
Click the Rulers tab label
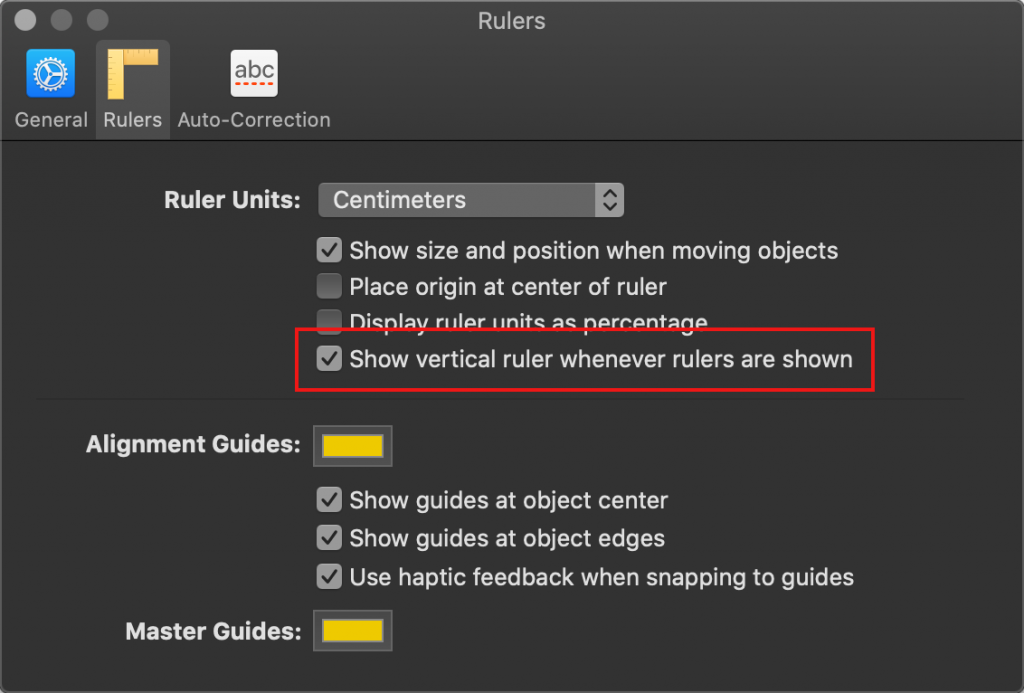click(133, 120)
